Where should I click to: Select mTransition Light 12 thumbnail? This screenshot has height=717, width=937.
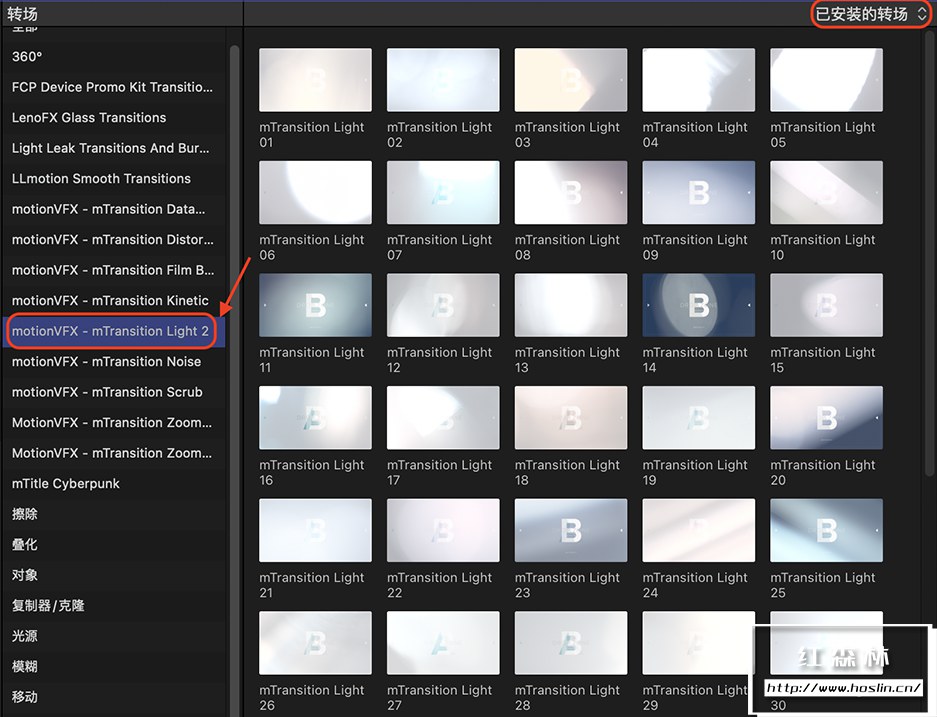443,305
